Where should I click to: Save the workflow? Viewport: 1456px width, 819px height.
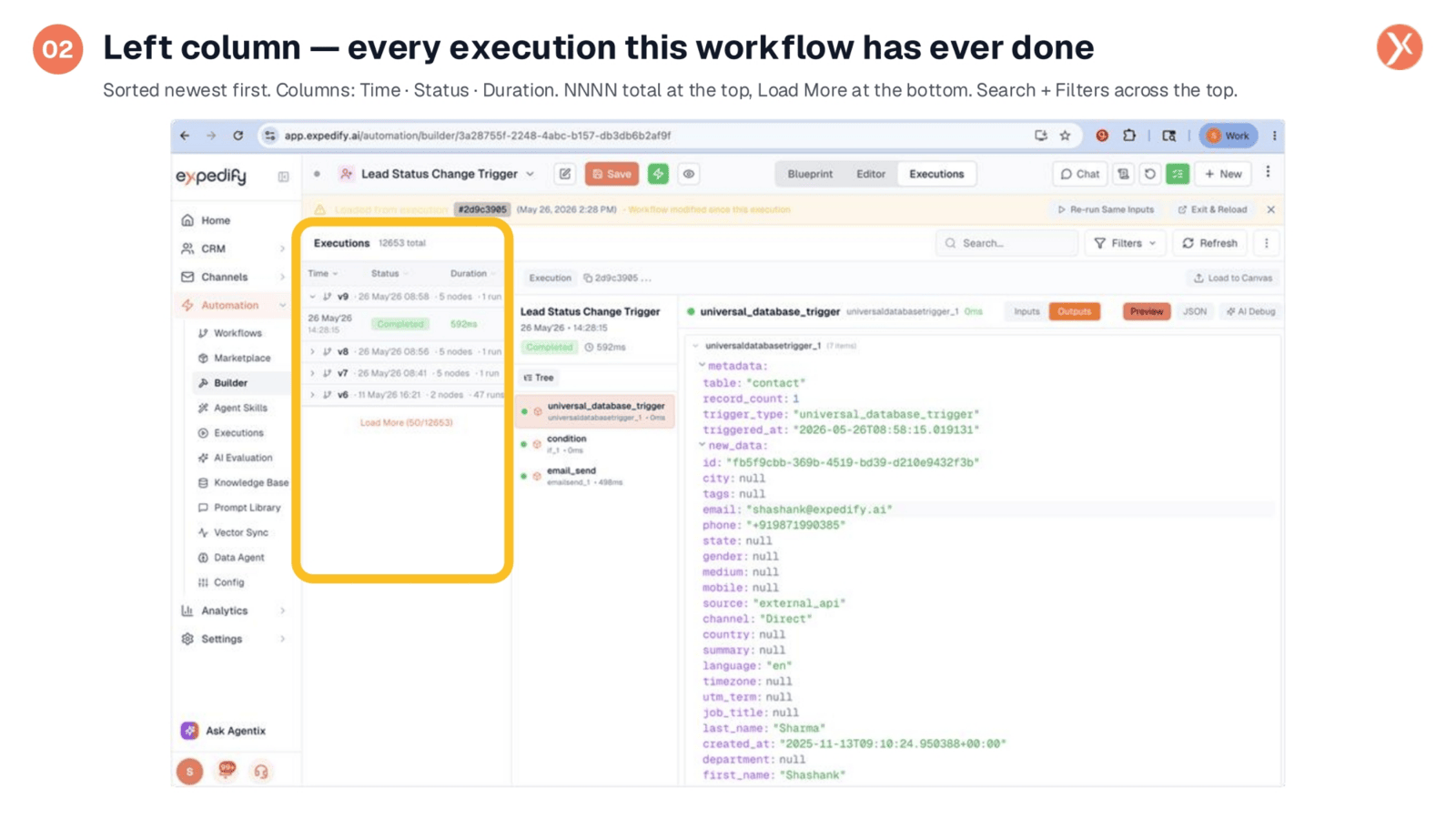pos(612,174)
